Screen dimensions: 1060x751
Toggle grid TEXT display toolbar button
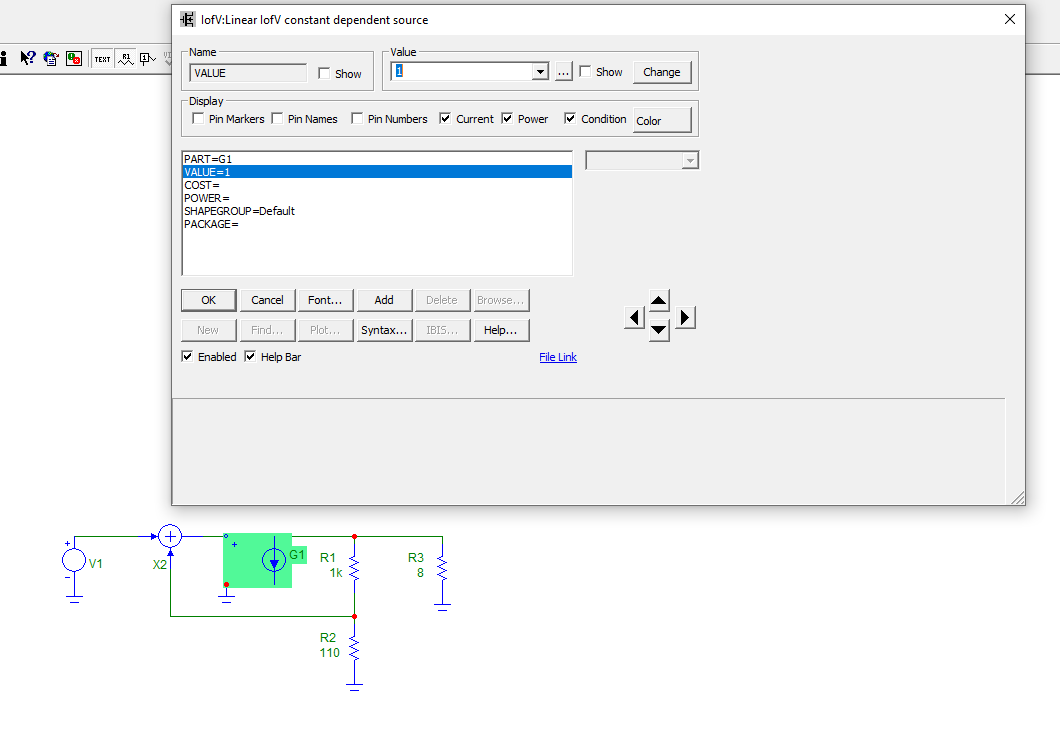coord(102,59)
